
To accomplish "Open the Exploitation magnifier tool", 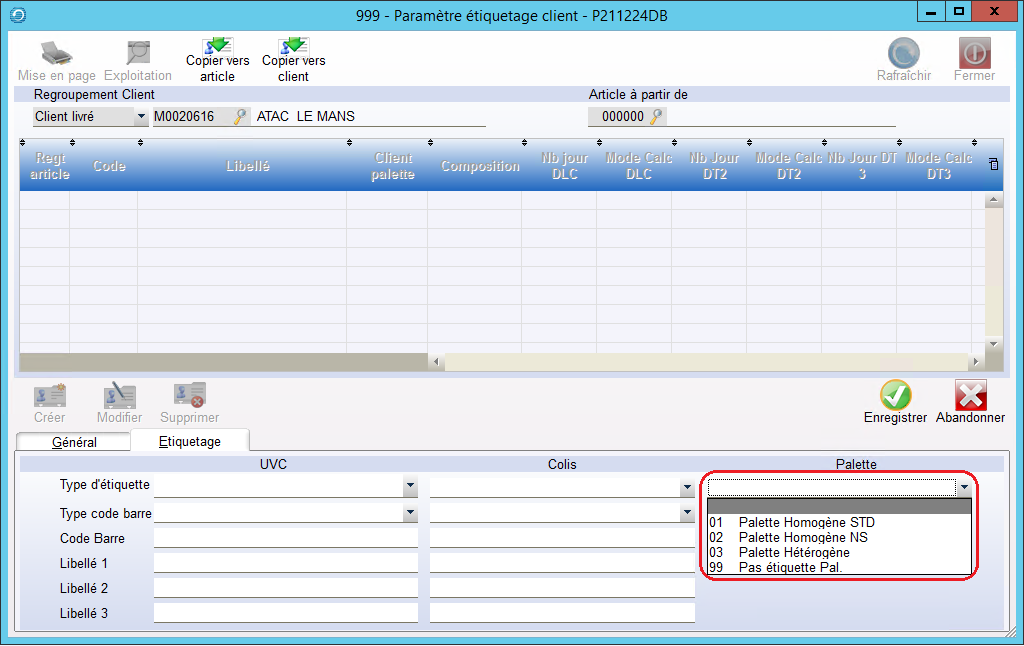I will pyautogui.click(x=138, y=53).
